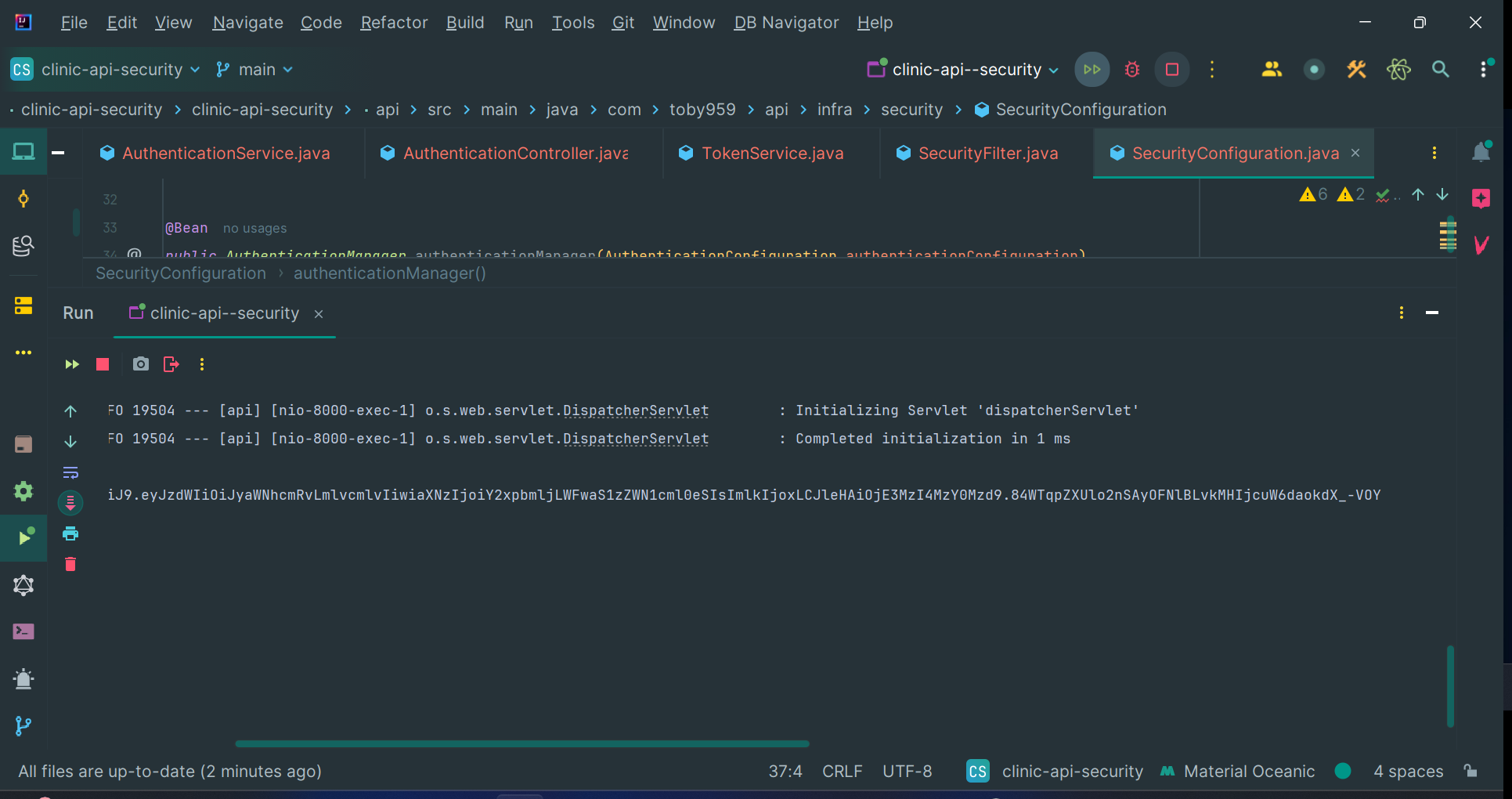This screenshot has height=799, width=1512.
Task: Open the Build menu
Action: click(x=465, y=23)
